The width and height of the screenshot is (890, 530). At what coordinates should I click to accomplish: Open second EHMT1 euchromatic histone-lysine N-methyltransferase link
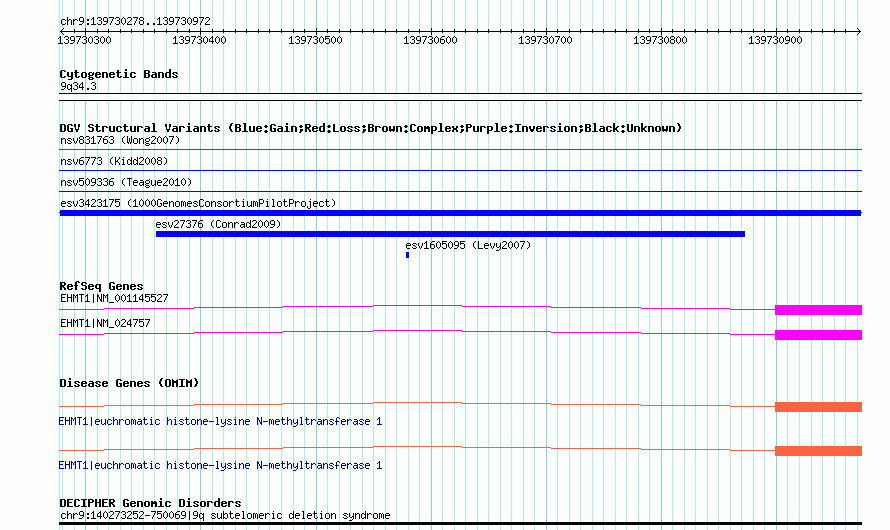220,465
